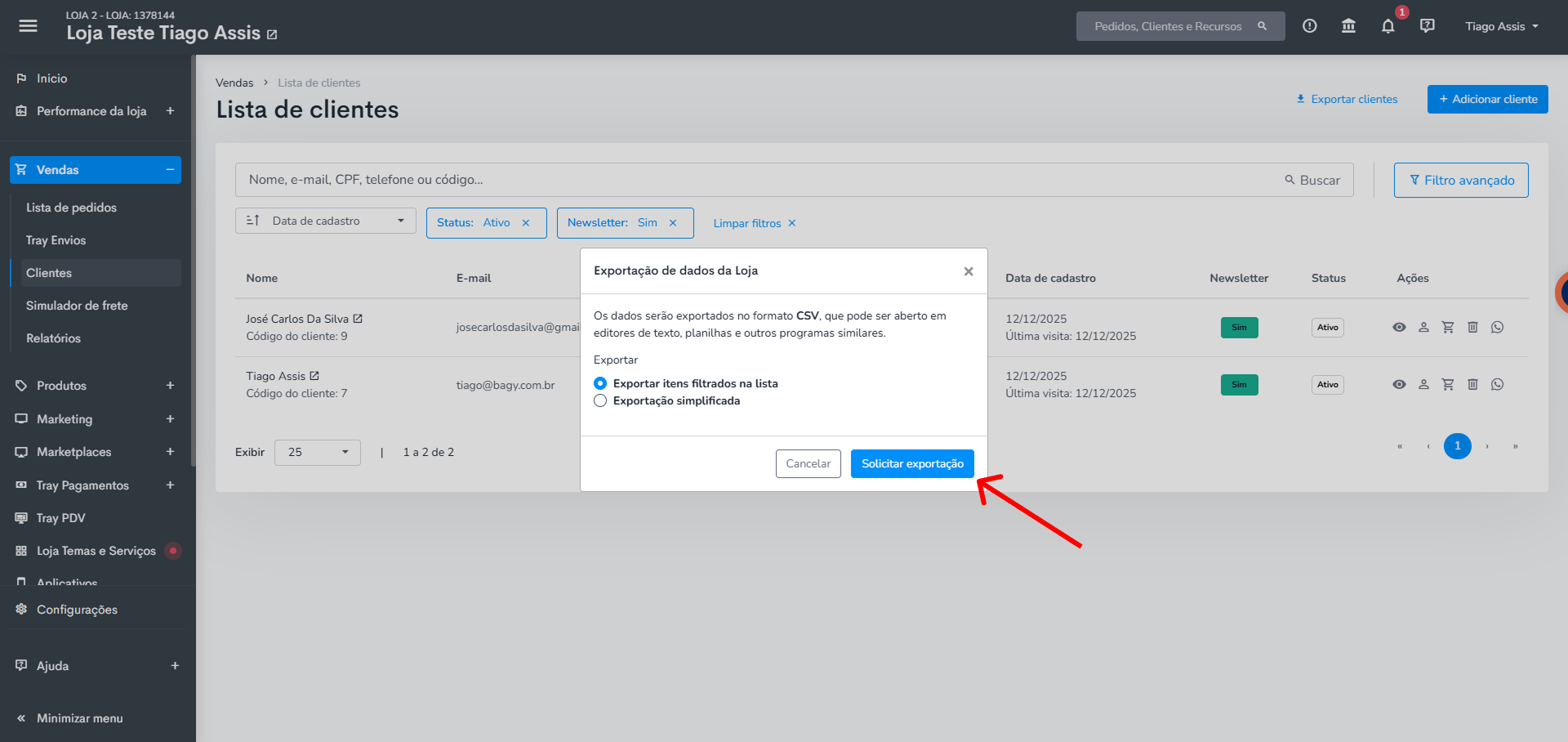This screenshot has height=742, width=1568.
Task: View Tiago Assis details eye icon
Action: point(1399,384)
